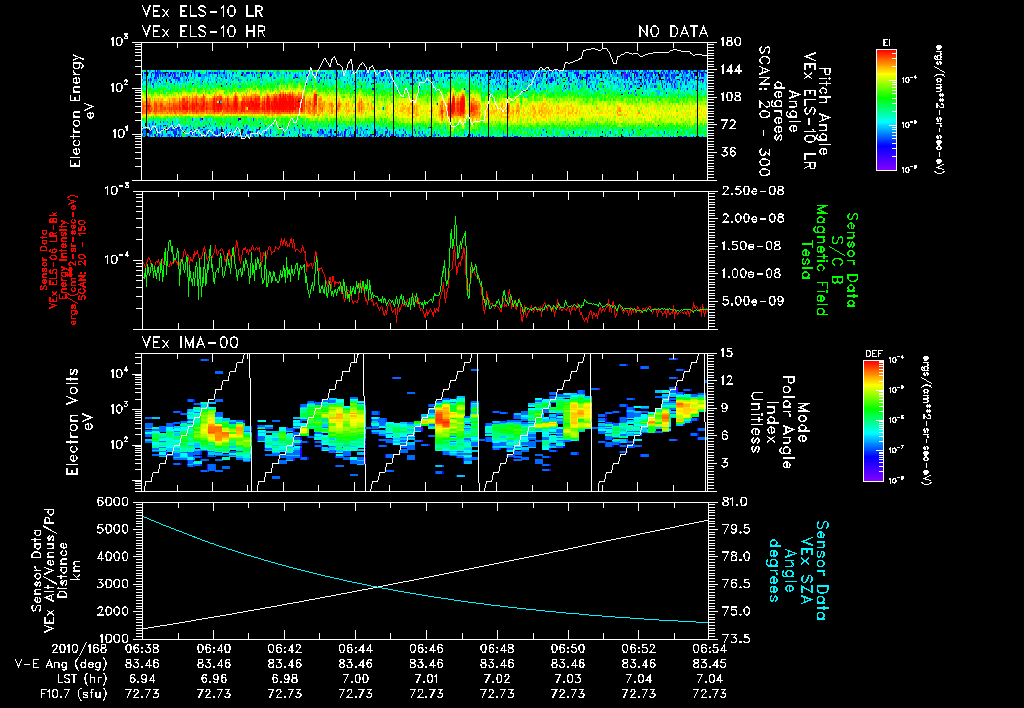Click the LST value 6.94

tap(142, 679)
